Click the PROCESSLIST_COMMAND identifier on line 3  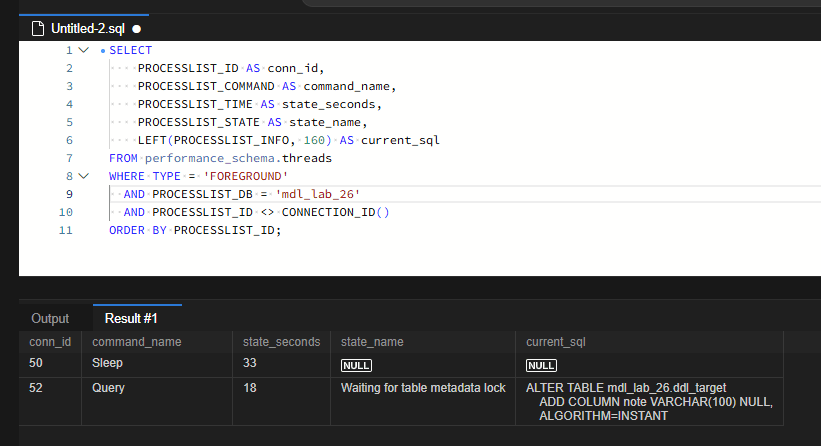(206, 86)
